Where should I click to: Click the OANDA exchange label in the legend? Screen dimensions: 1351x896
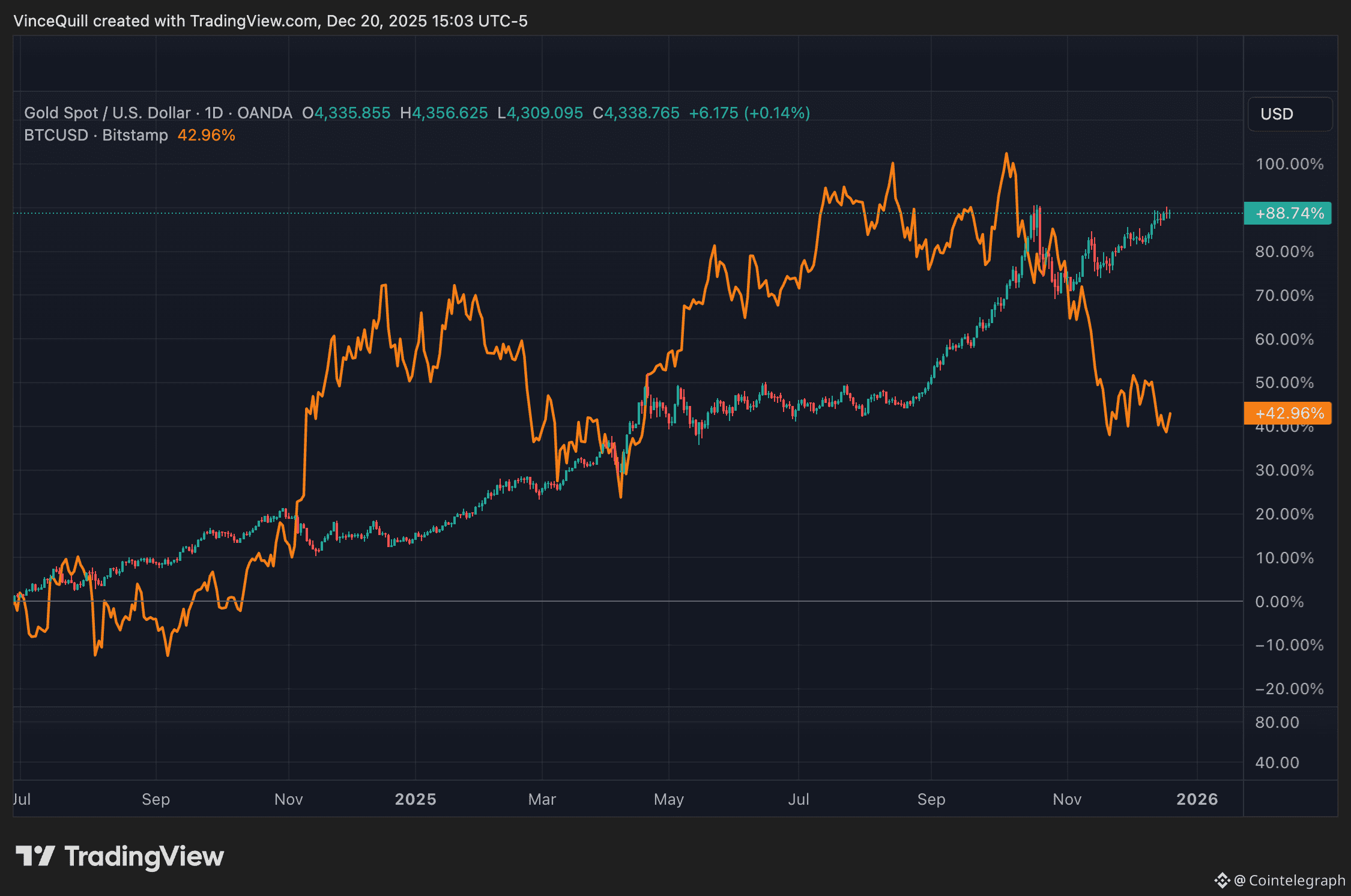pos(264,112)
